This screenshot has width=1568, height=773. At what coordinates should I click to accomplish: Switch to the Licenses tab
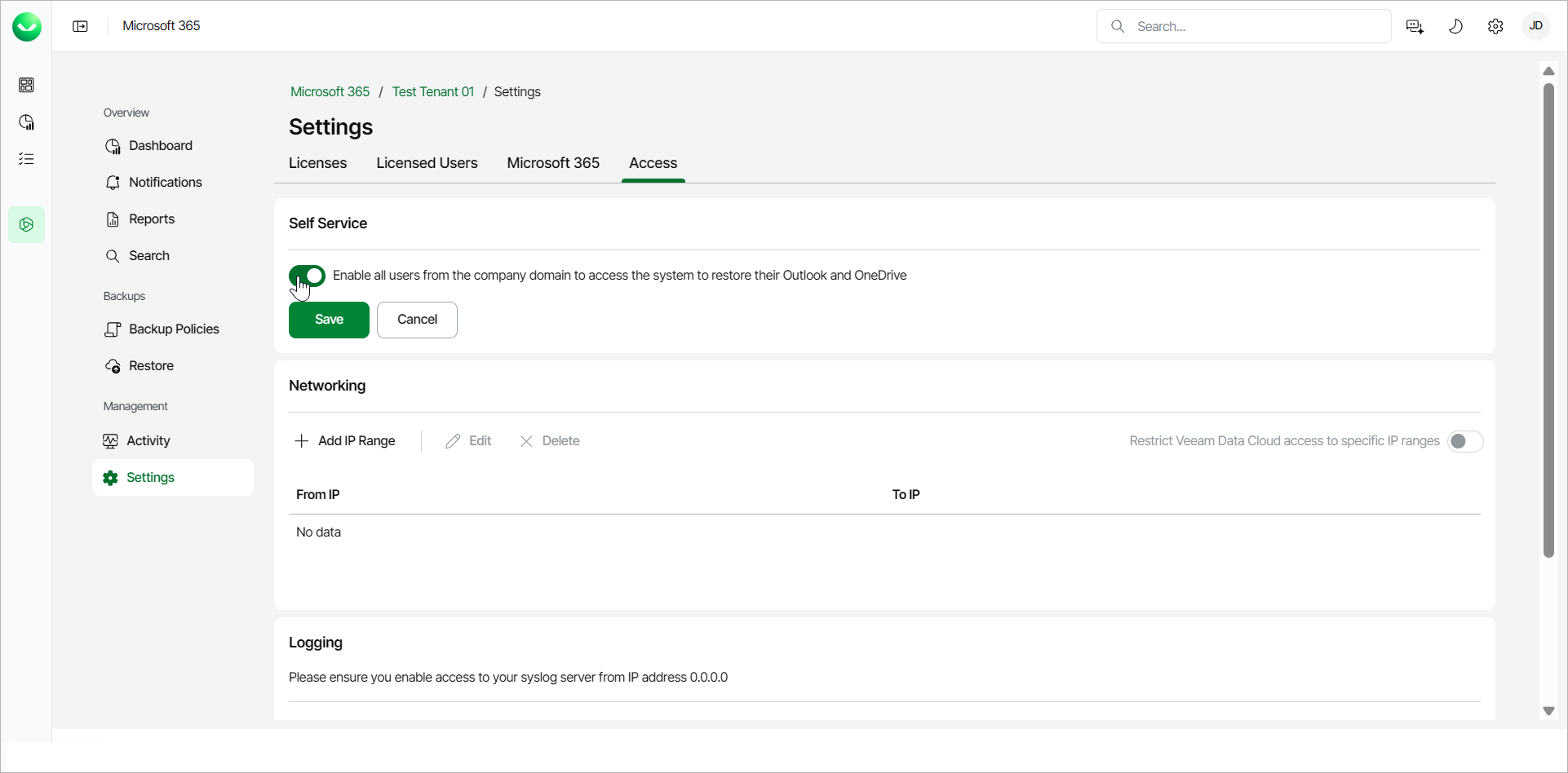coord(317,163)
